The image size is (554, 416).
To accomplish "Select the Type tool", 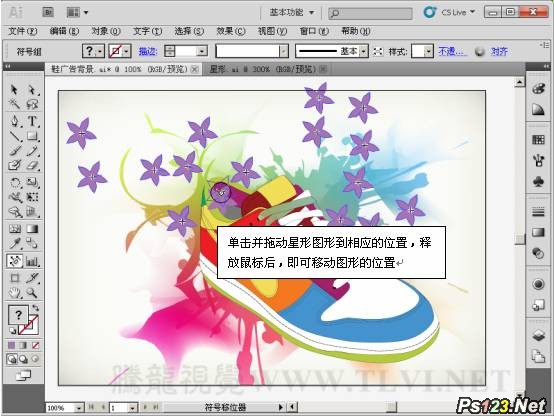I will (x=32, y=121).
